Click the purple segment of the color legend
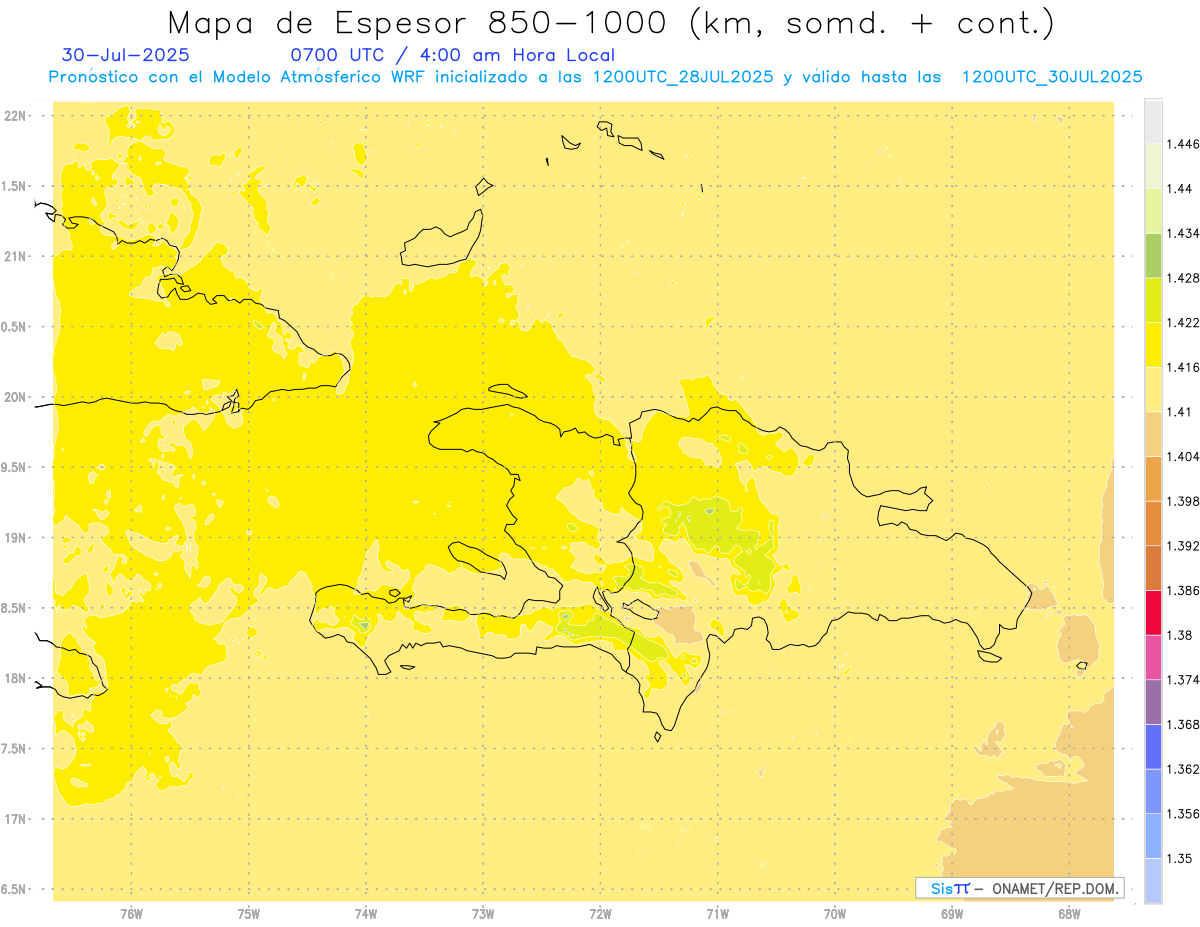Screen dimensions: 1200x927 pyautogui.click(x=1153, y=701)
